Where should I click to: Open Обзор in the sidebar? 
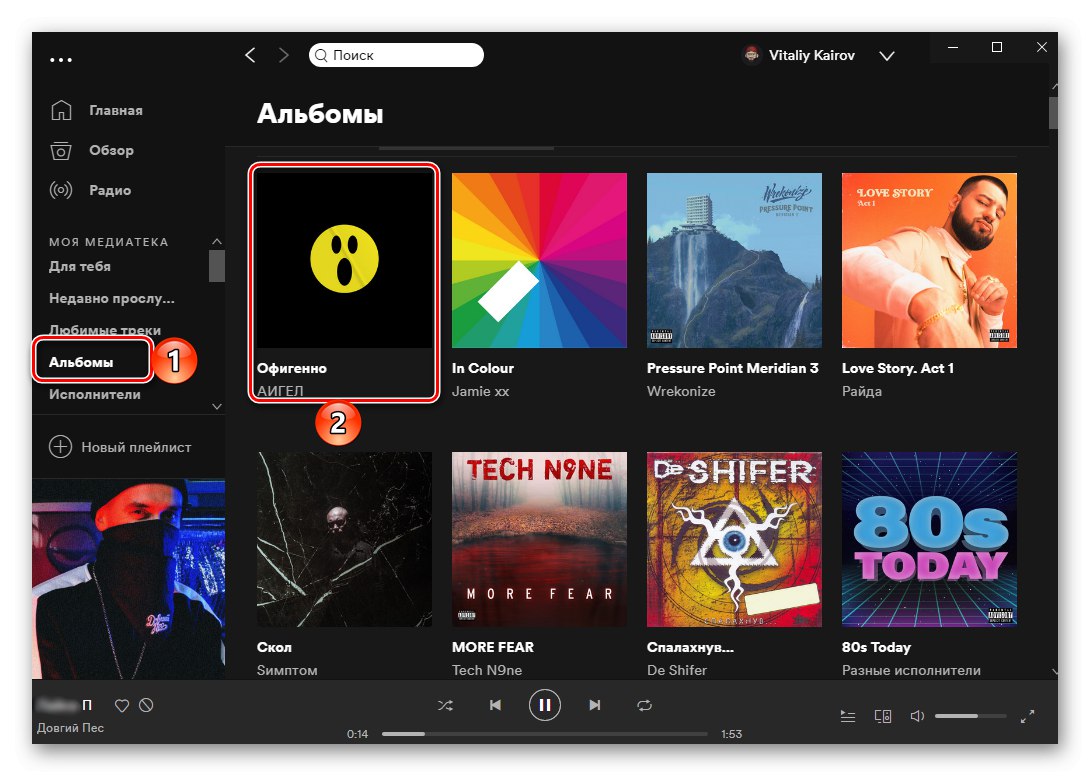(x=92, y=150)
